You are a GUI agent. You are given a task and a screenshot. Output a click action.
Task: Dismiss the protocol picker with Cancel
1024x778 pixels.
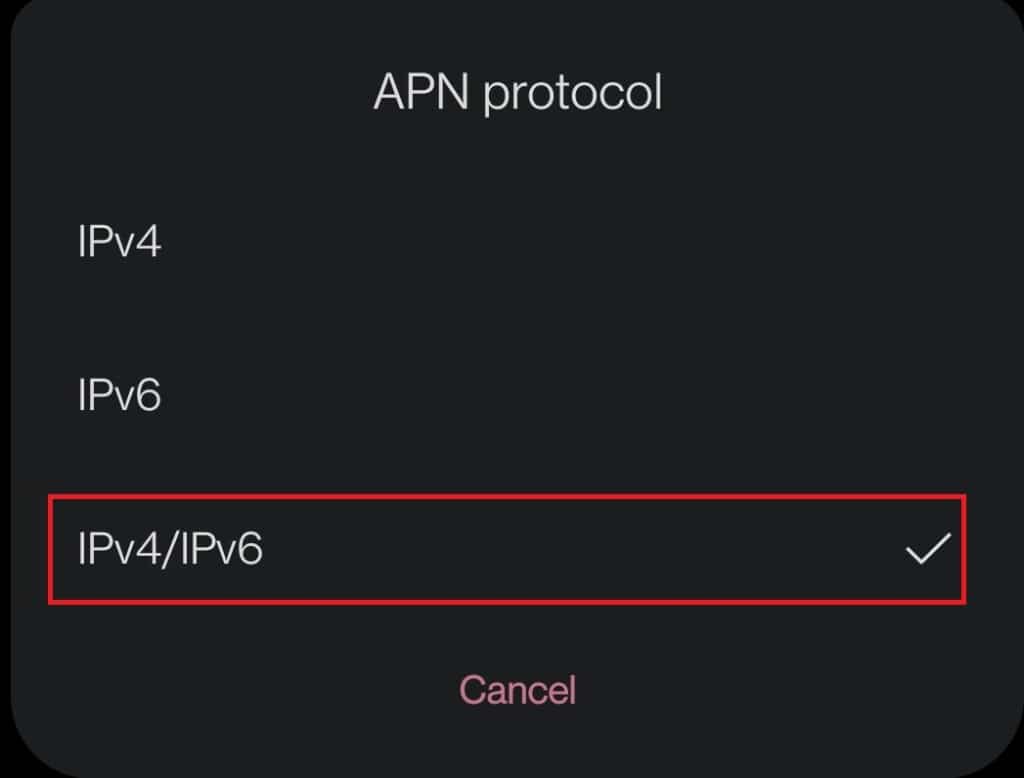(516, 688)
